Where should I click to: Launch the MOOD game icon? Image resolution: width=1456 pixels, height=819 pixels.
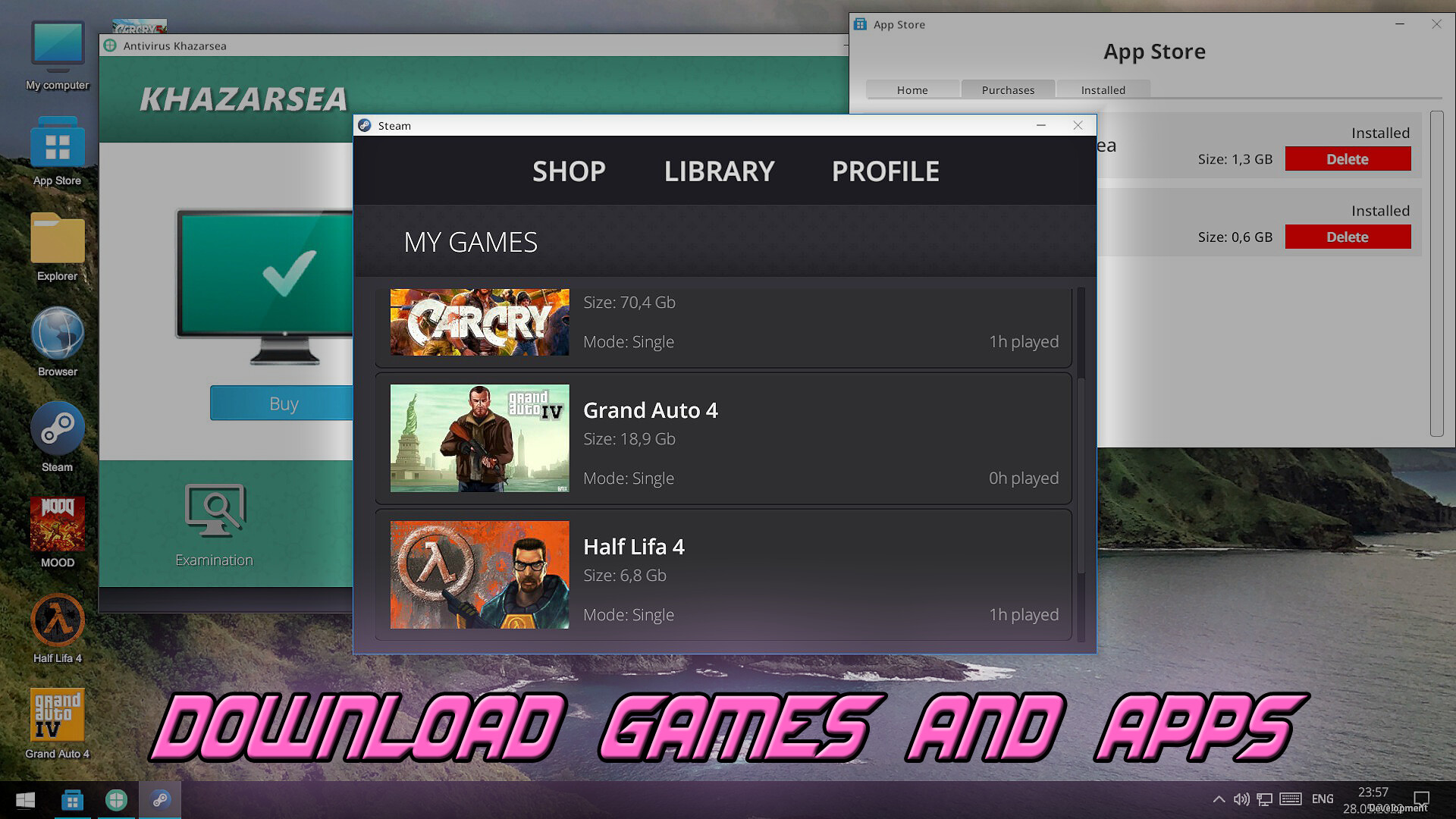(x=57, y=526)
